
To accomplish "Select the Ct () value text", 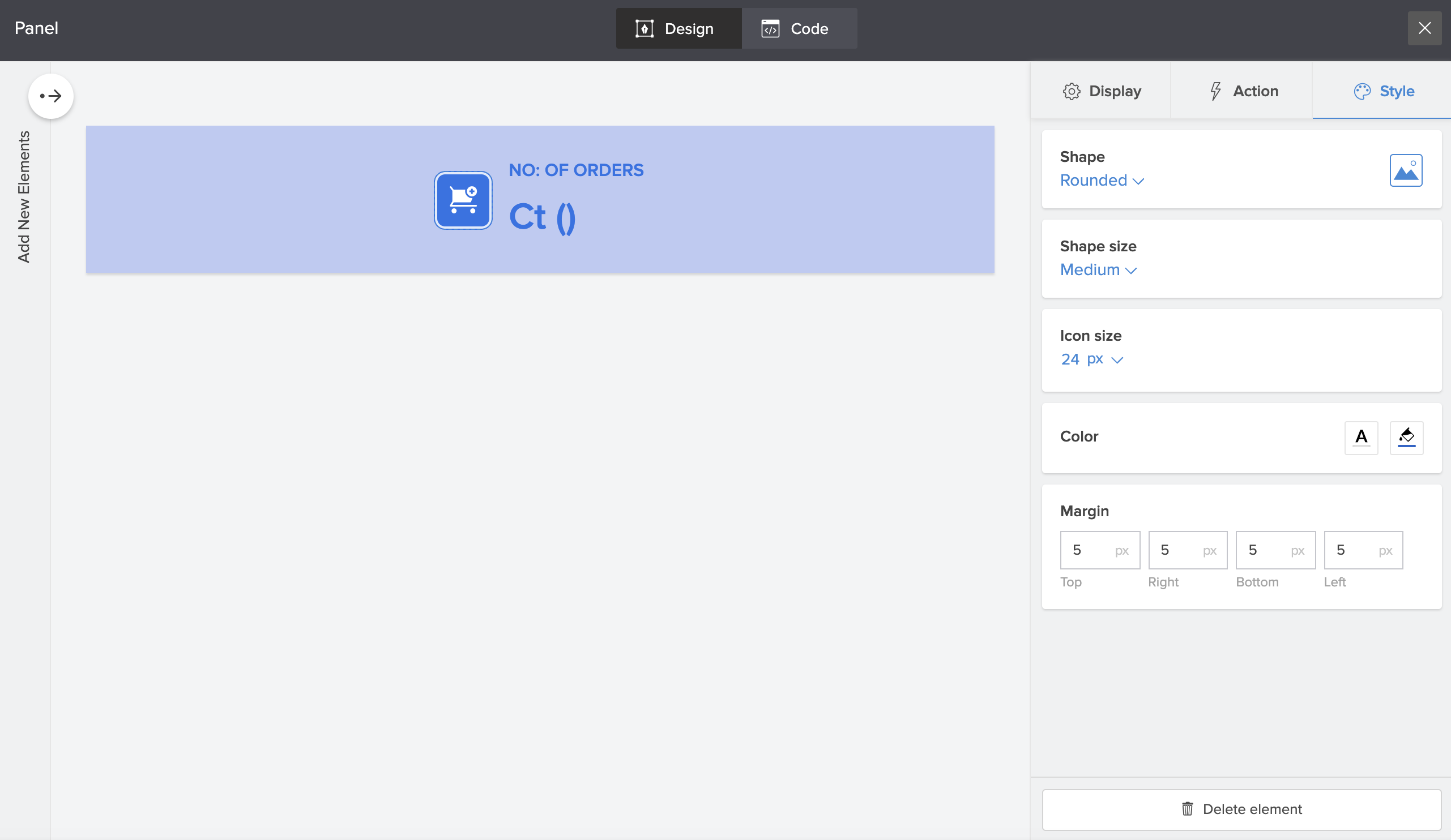I will click(542, 217).
